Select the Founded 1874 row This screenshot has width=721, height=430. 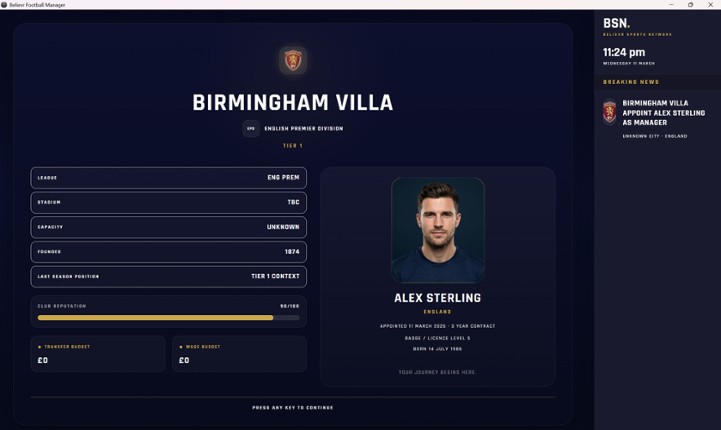168,252
